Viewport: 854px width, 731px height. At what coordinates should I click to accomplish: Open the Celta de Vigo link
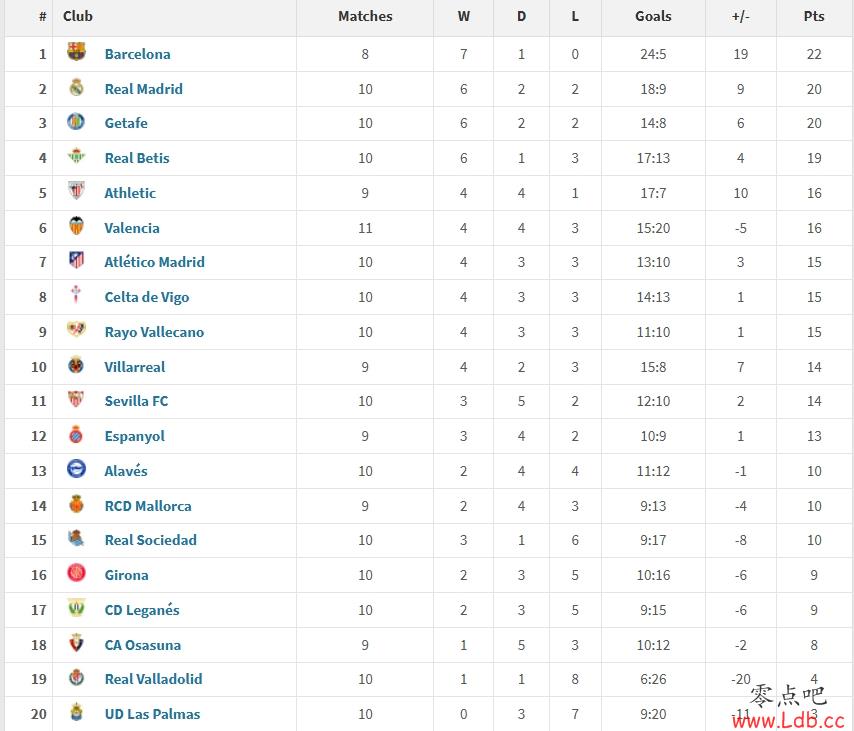point(147,297)
